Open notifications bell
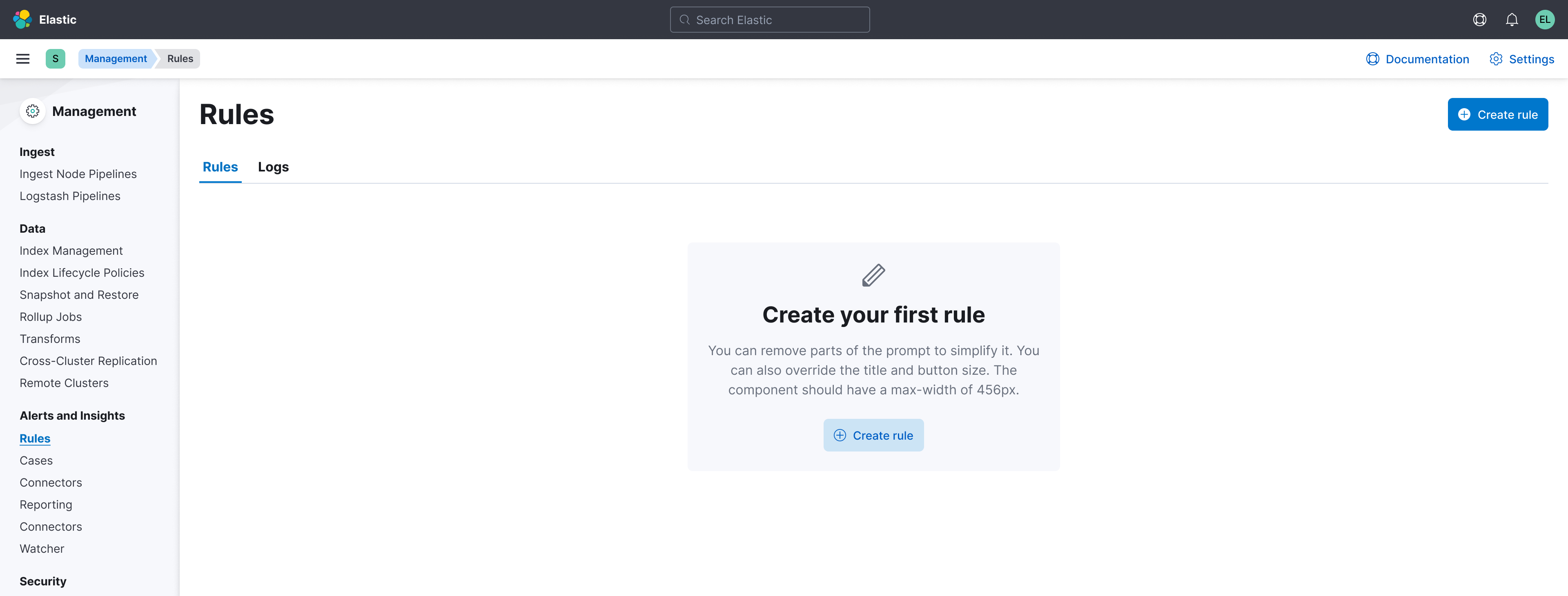1568x596 pixels. pos(1512,19)
